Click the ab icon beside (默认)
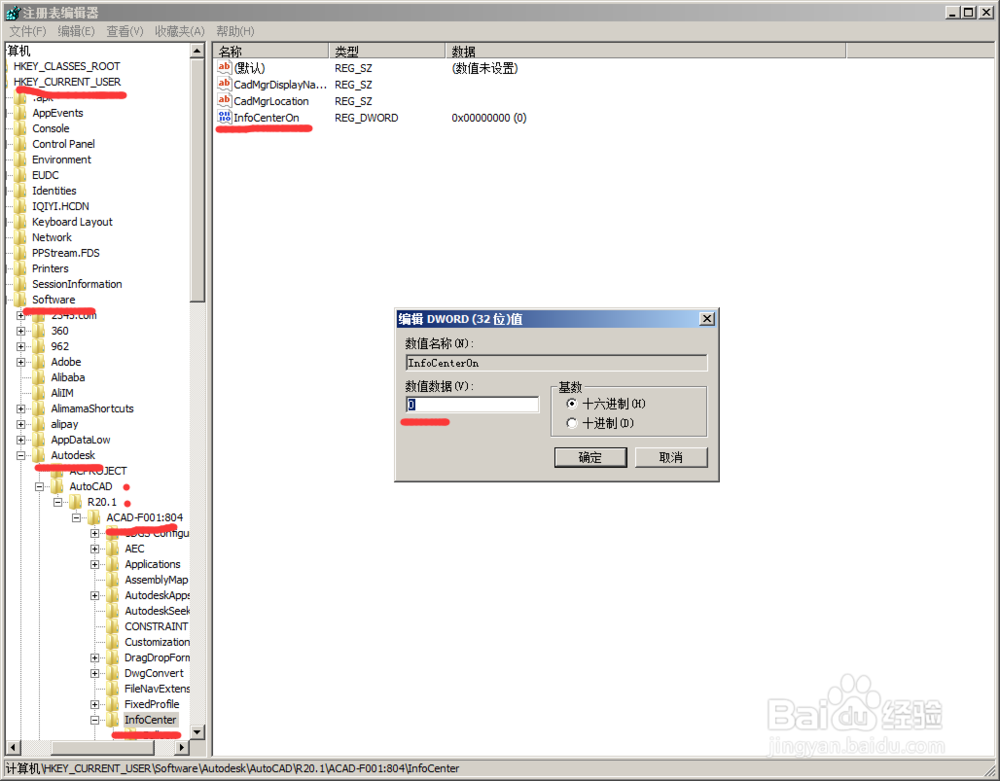 pyautogui.click(x=224, y=67)
